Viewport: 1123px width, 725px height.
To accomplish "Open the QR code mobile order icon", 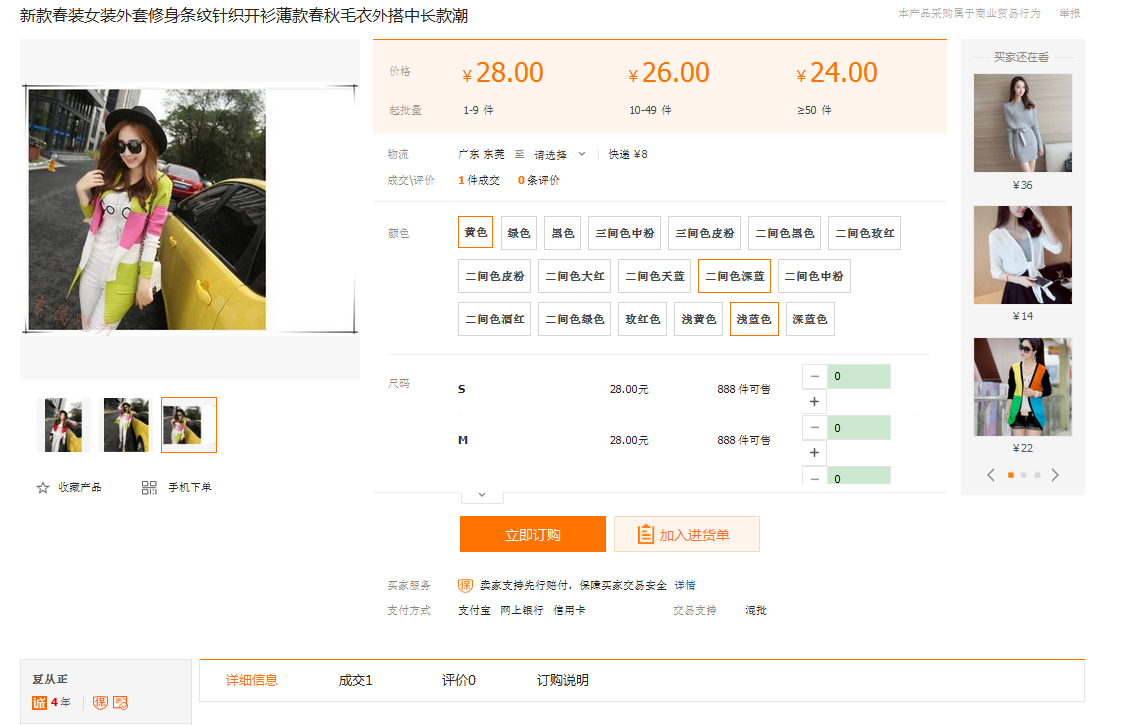I will click(x=150, y=488).
